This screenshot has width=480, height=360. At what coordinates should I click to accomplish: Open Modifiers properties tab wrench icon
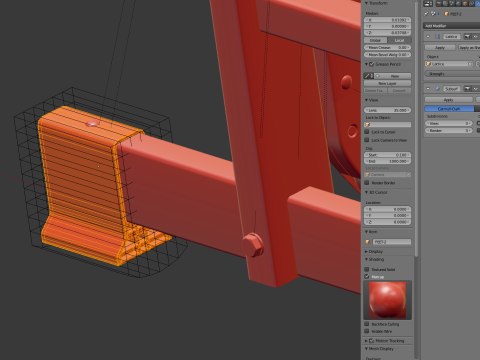[477, 4]
